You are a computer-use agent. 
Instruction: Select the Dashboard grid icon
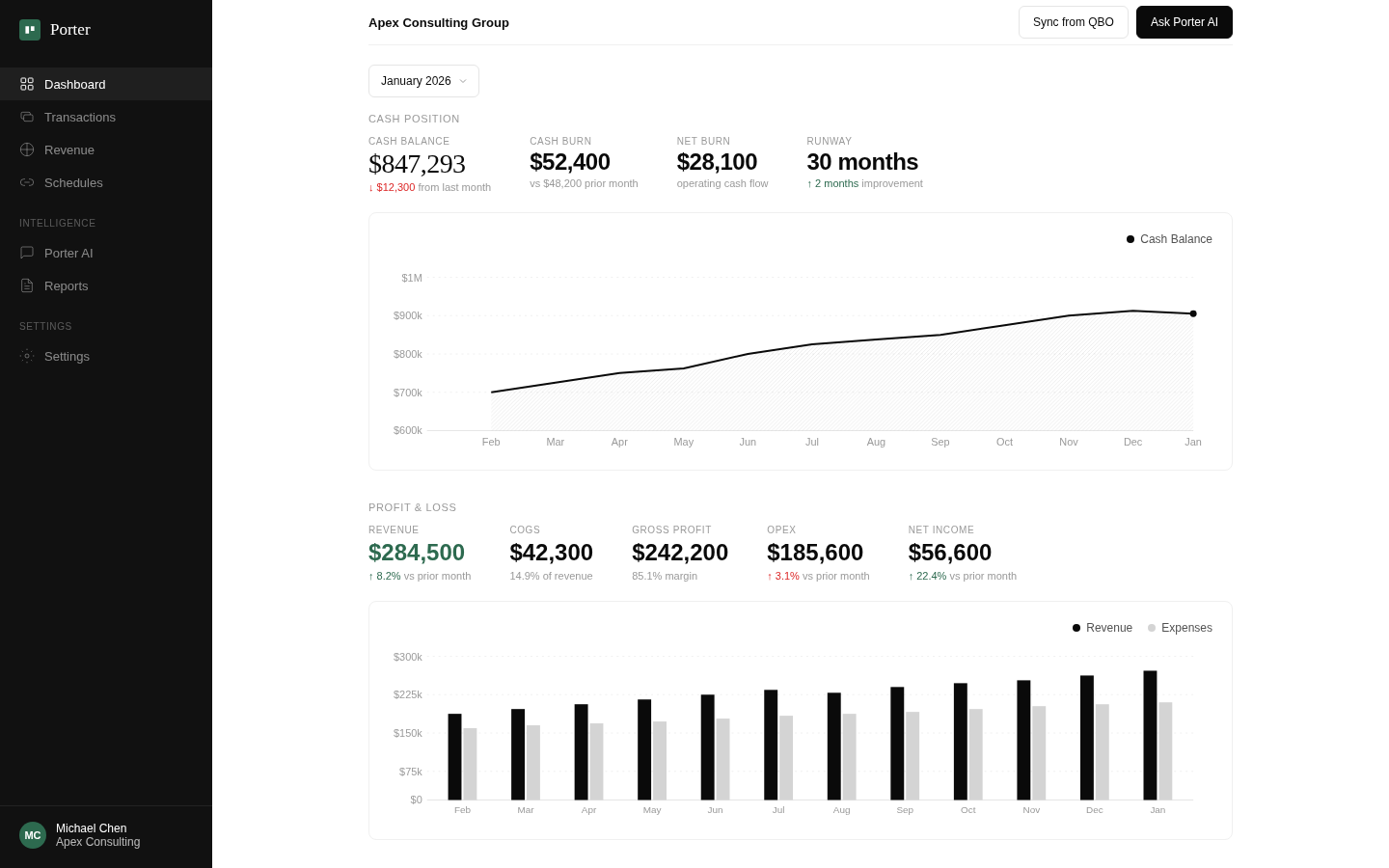pos(27,84)
